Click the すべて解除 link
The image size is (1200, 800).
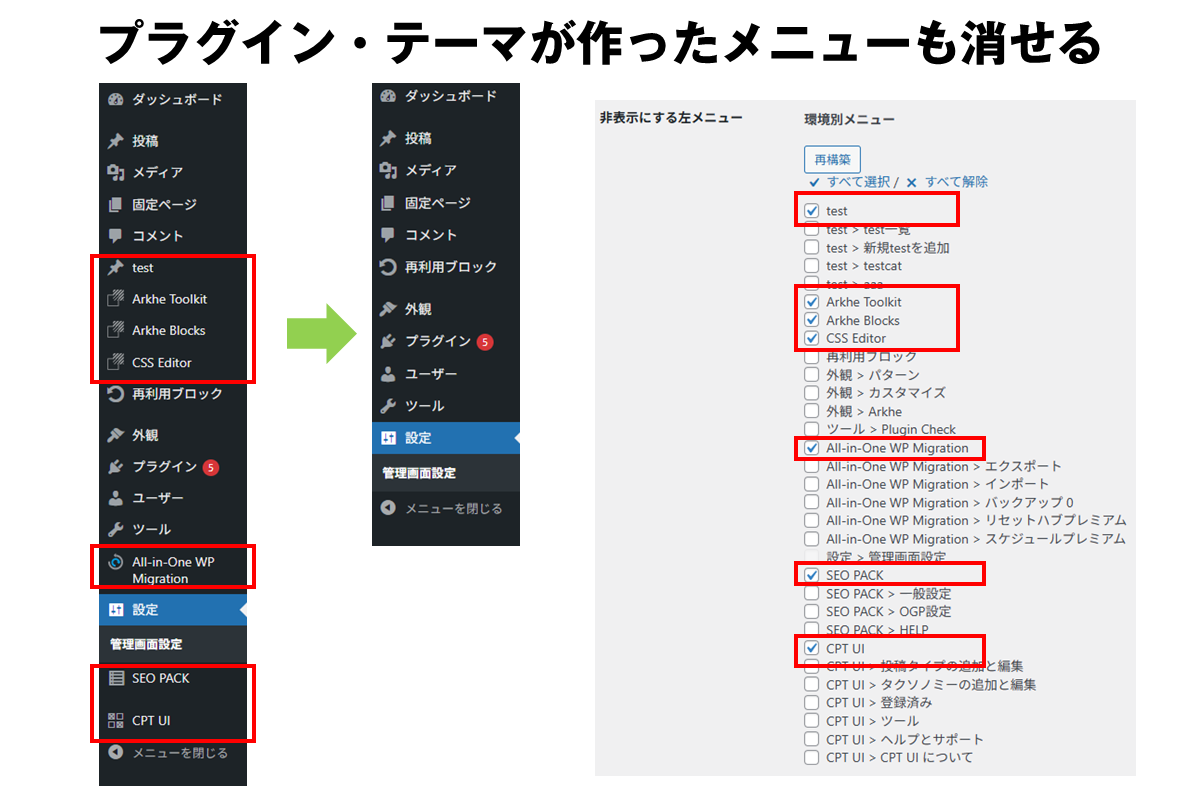[x=956, y=182]
